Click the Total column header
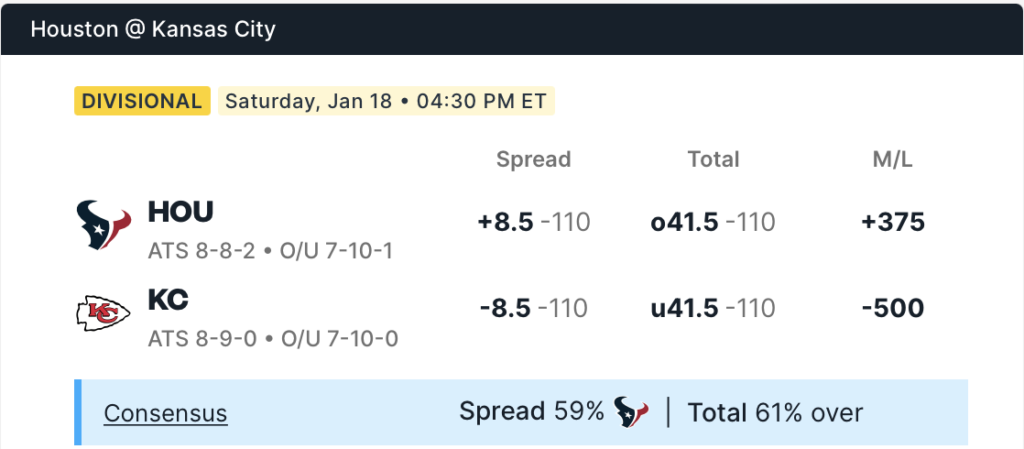The height and width of the screenshot is (449, 1024). (713, 159)
